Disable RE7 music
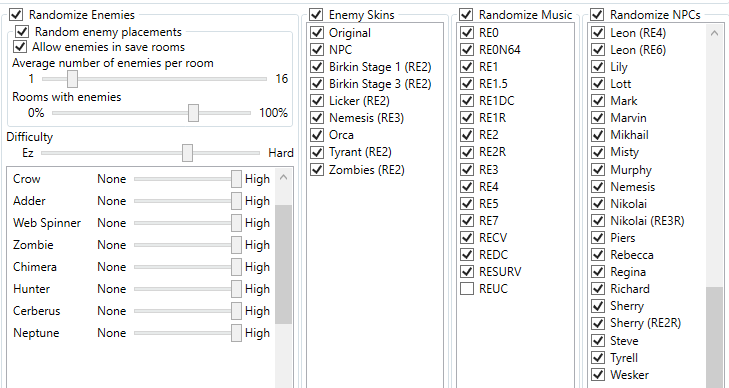Screen dimensions: 729x388 pos(467,221)
